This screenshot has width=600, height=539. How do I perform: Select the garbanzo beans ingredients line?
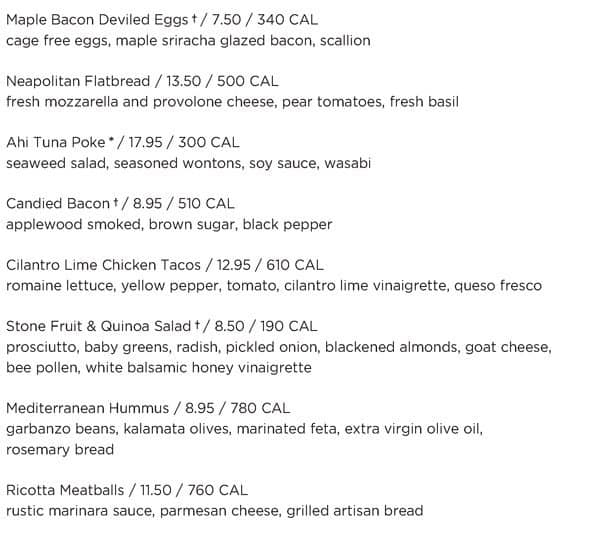pos(244,429)
